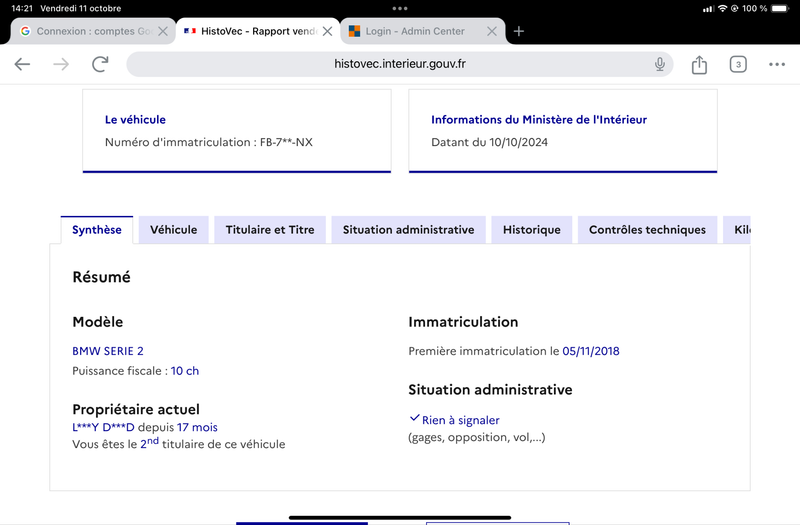The width and height of the screenshot is (800, 525).
Task: Close the HistoVec tab
Action: coord(328,31)
